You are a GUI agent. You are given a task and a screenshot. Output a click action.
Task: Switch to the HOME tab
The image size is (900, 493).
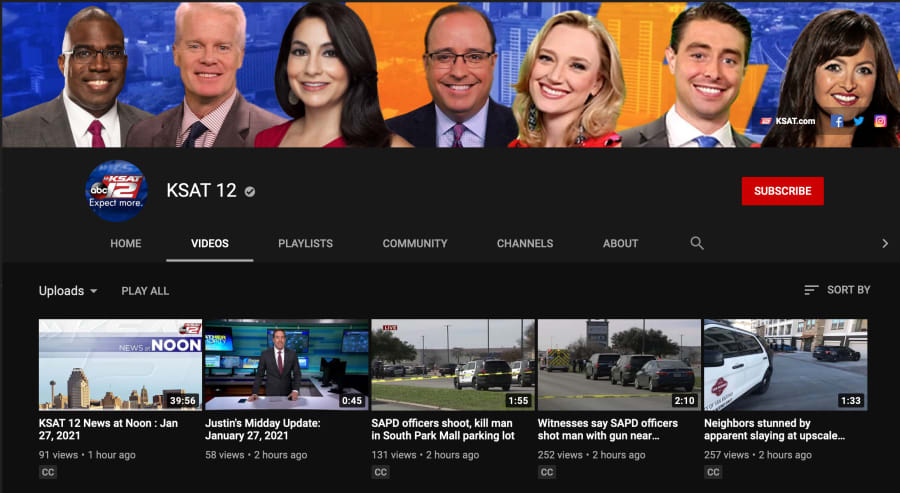click(126, 243)
